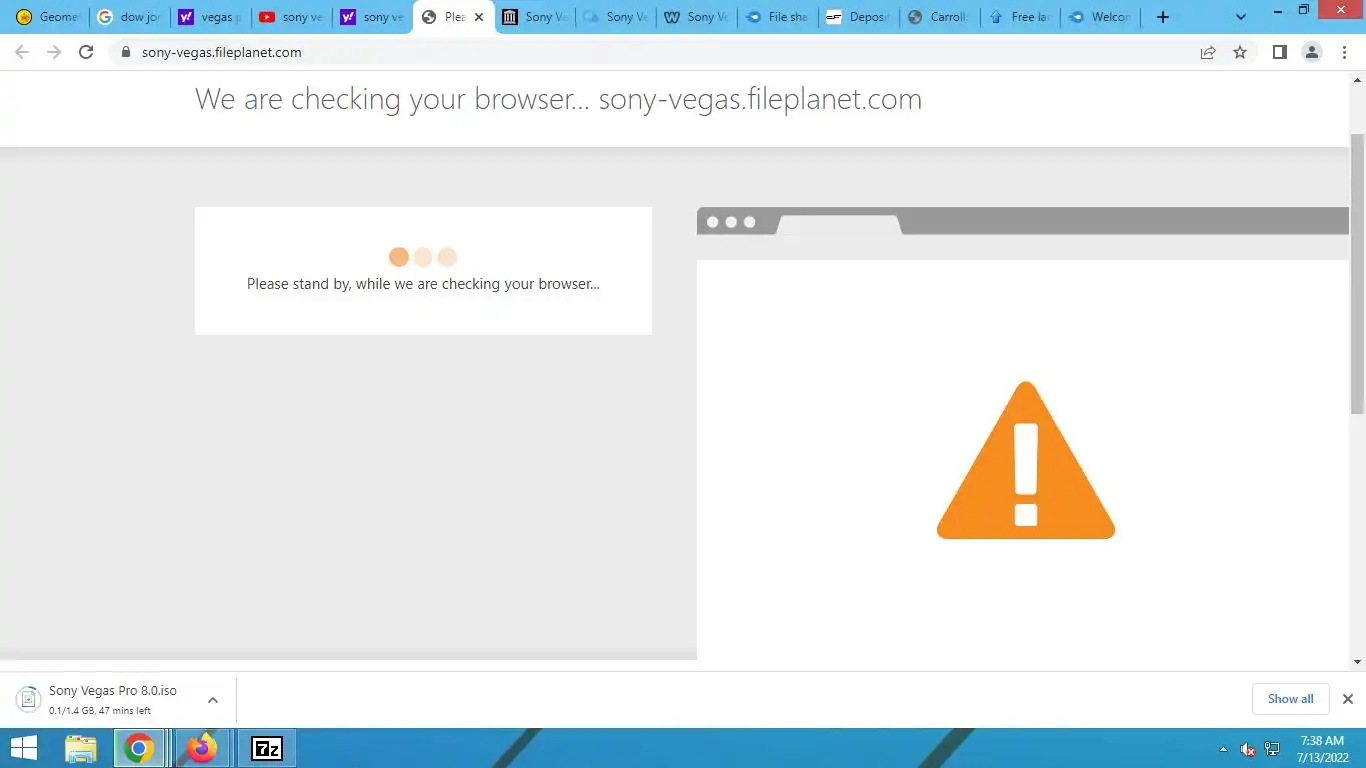This screenshot has height=768, width=1366.
Task: Open the Carroll tab
Action: pyautogui.click(x=938, y=17)
